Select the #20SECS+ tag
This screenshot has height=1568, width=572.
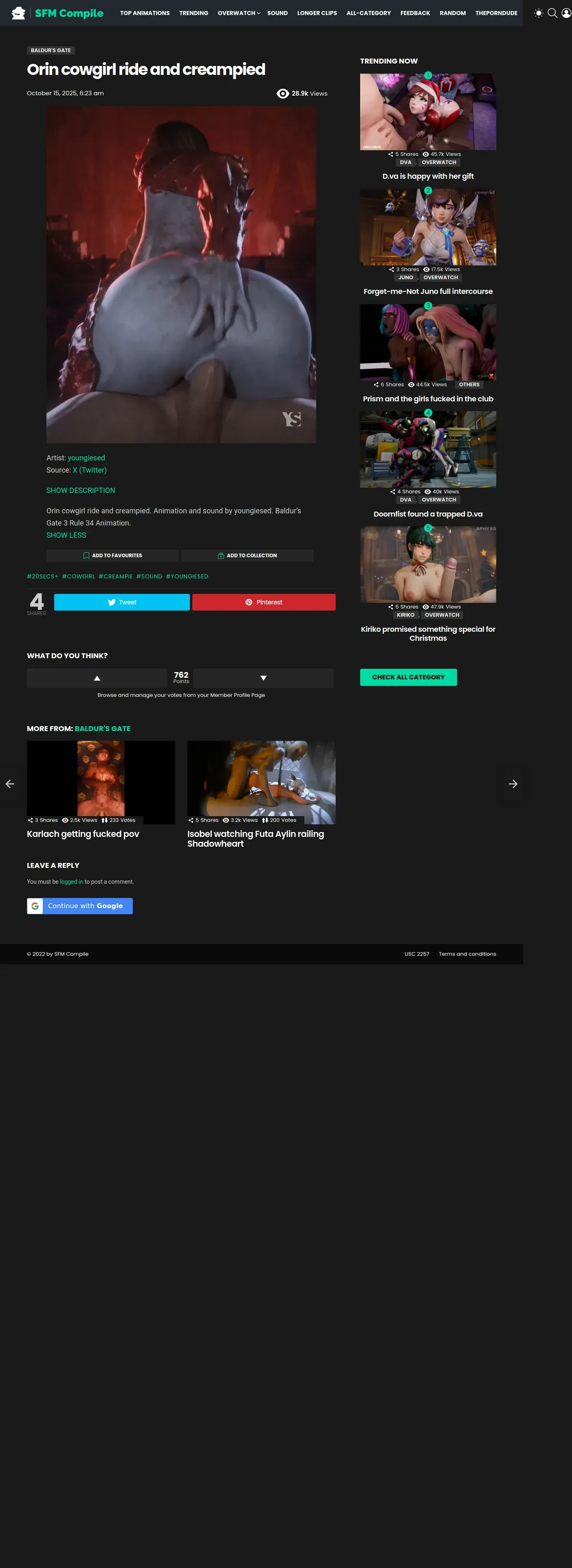(x=43, y=576)
